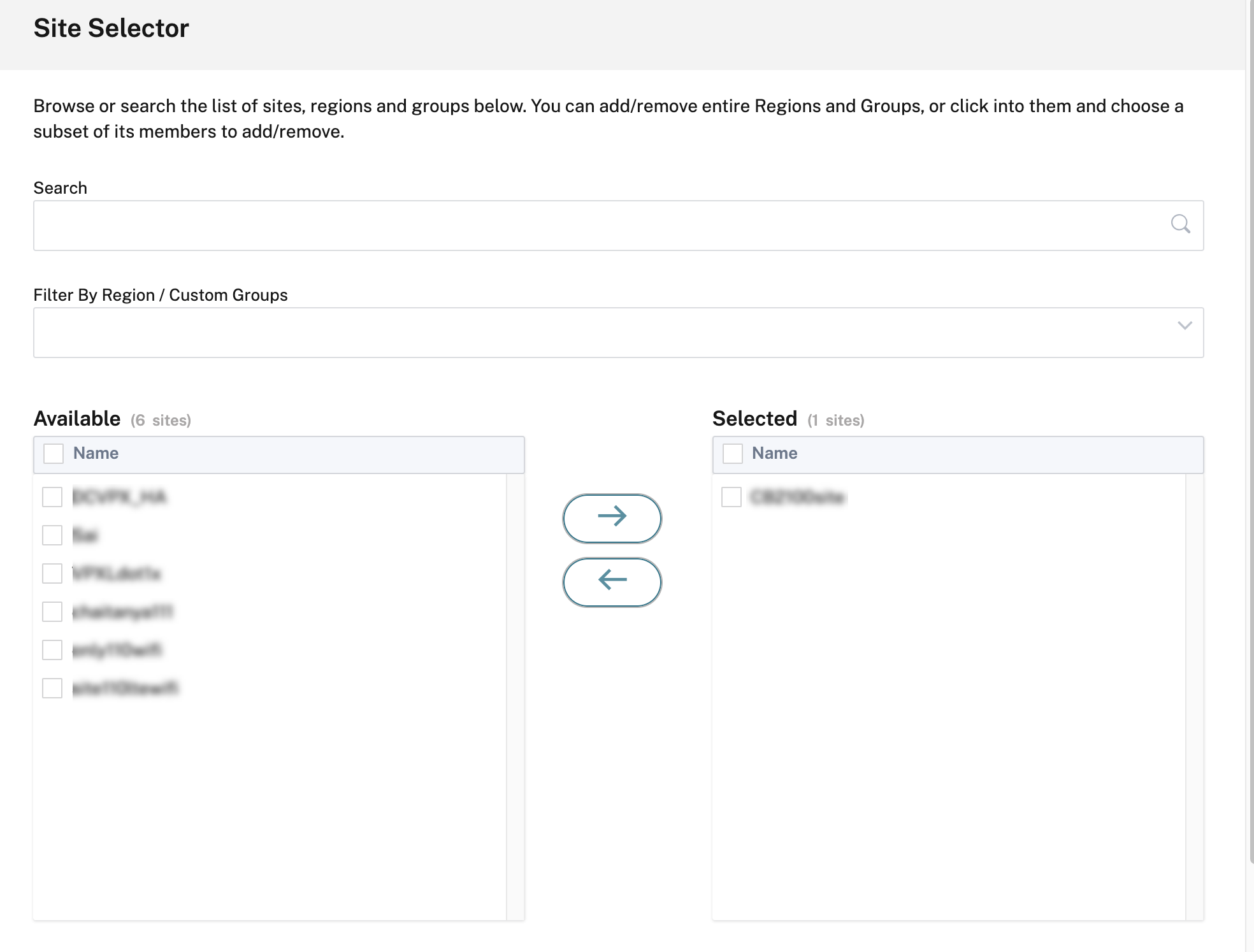Check the only site in Selected list
Screen dimensions: 1254x952
(x=731, y=497)
